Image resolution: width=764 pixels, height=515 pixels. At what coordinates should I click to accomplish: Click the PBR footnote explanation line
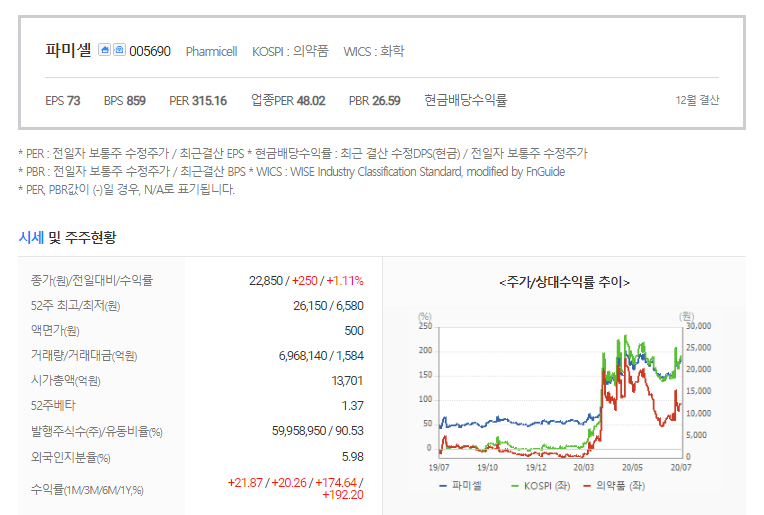[x=291, y=172]
